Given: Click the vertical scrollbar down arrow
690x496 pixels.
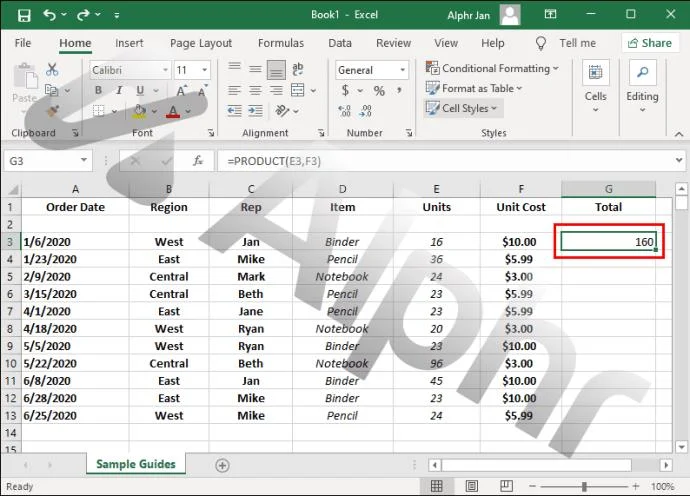Looking at the screenshot, I should [x=681, y=447].
